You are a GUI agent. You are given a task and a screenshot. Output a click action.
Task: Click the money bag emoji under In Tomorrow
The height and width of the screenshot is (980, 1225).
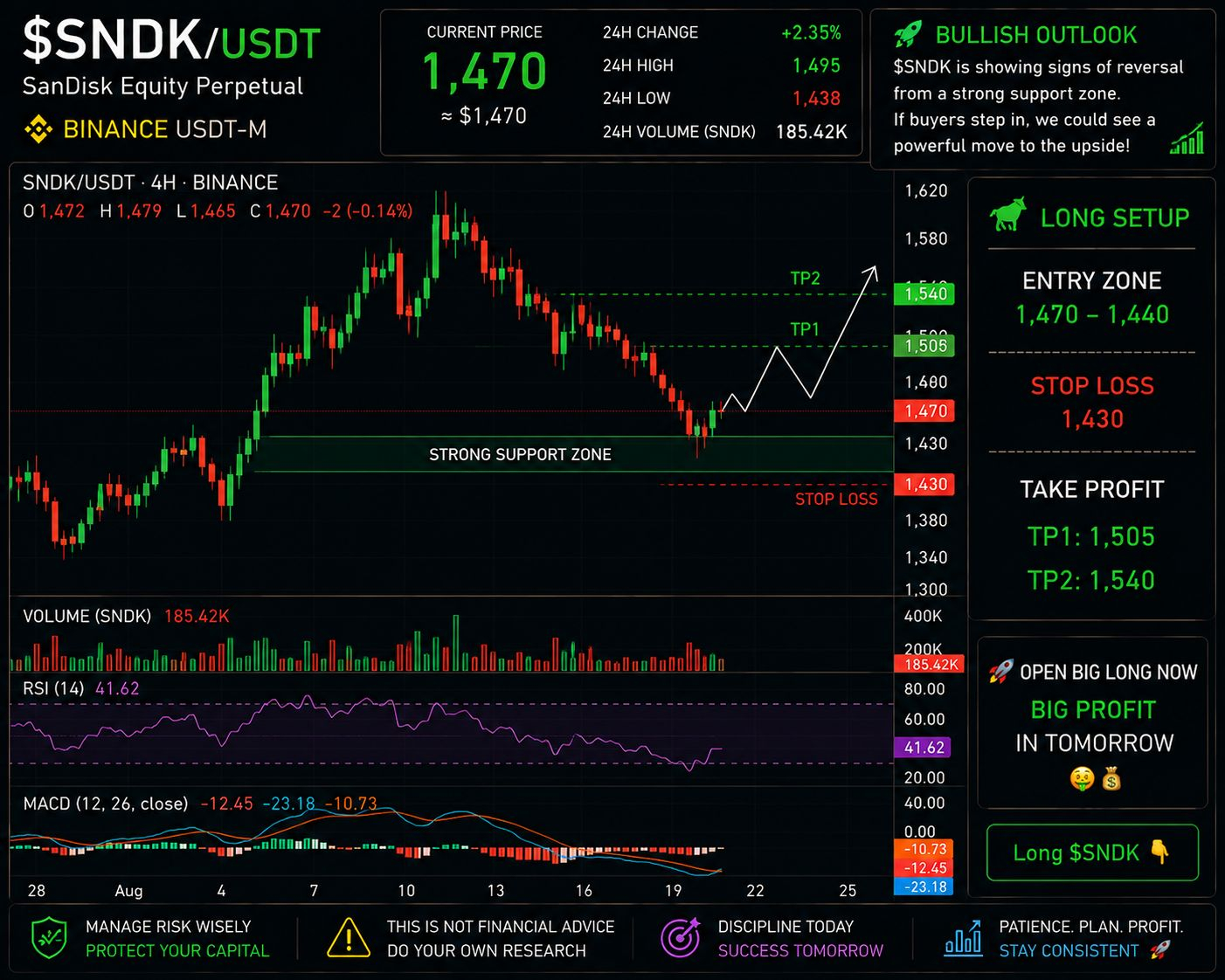[x=1111, y=778]
